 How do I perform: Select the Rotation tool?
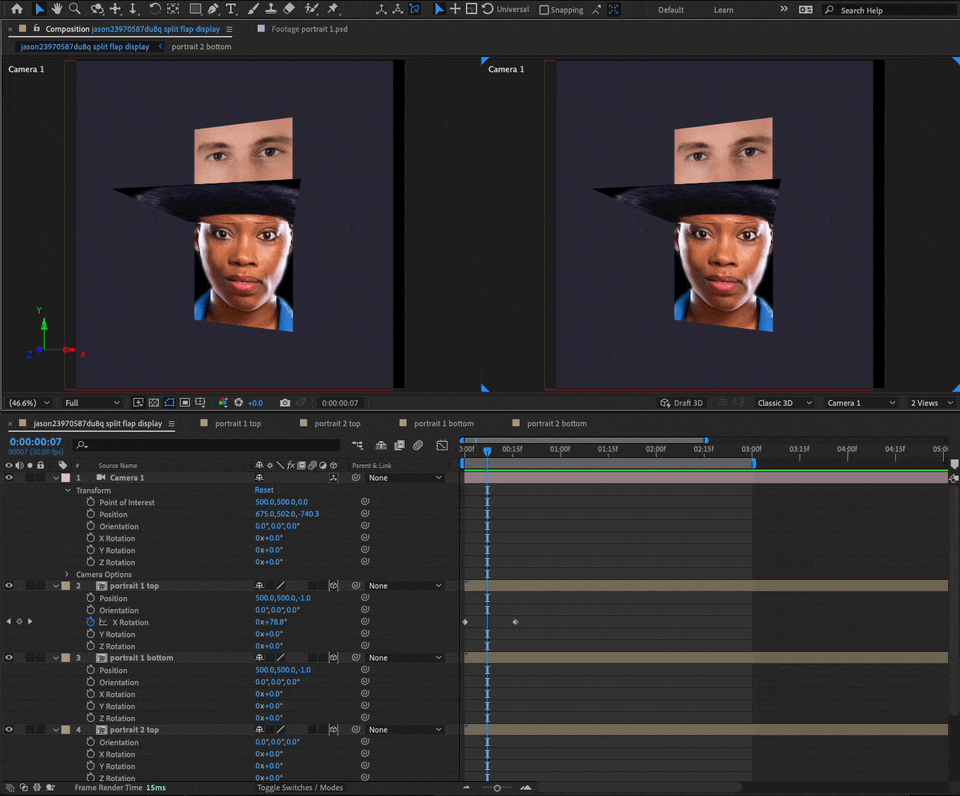tap(155, 10)
